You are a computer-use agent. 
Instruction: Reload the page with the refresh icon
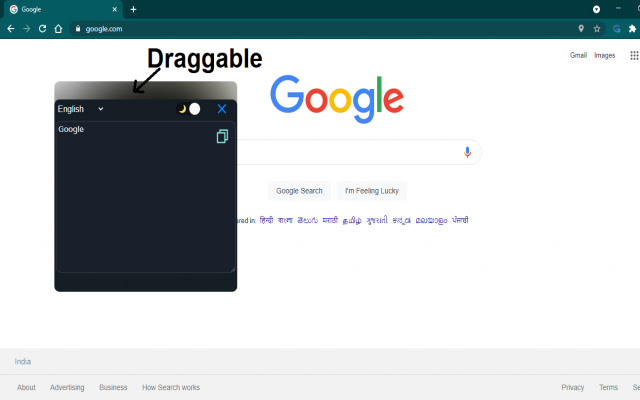(x=42, y=29)
